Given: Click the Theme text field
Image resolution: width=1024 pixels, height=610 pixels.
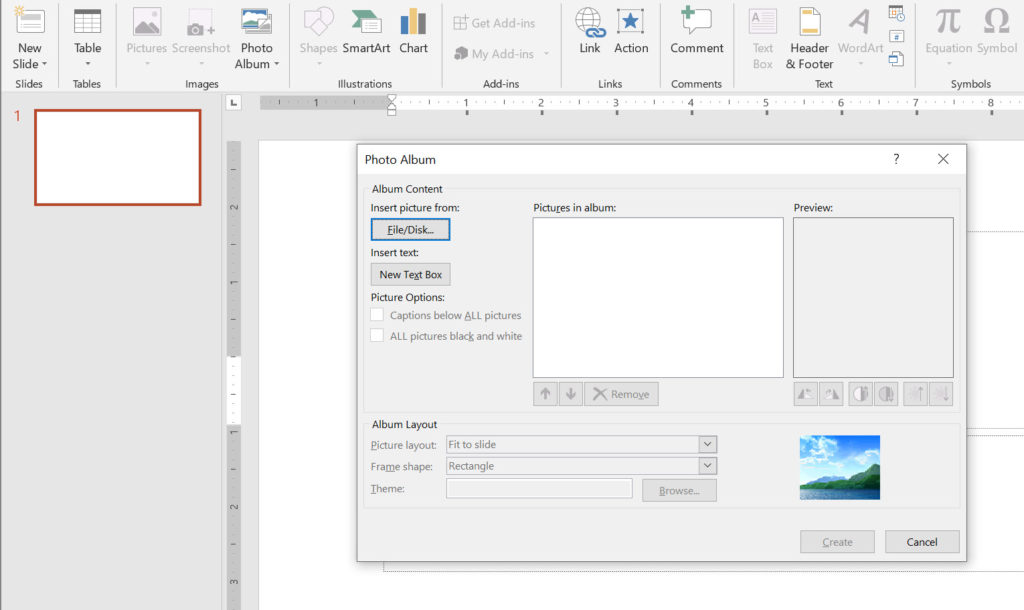Looking at the screenshot, I should click(x=539, y=489).
